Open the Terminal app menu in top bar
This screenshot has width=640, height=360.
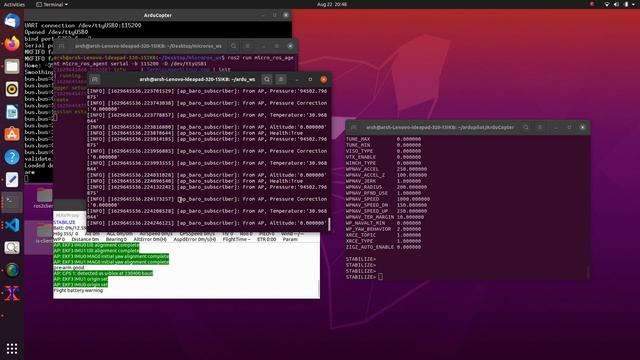pos(52,4)
